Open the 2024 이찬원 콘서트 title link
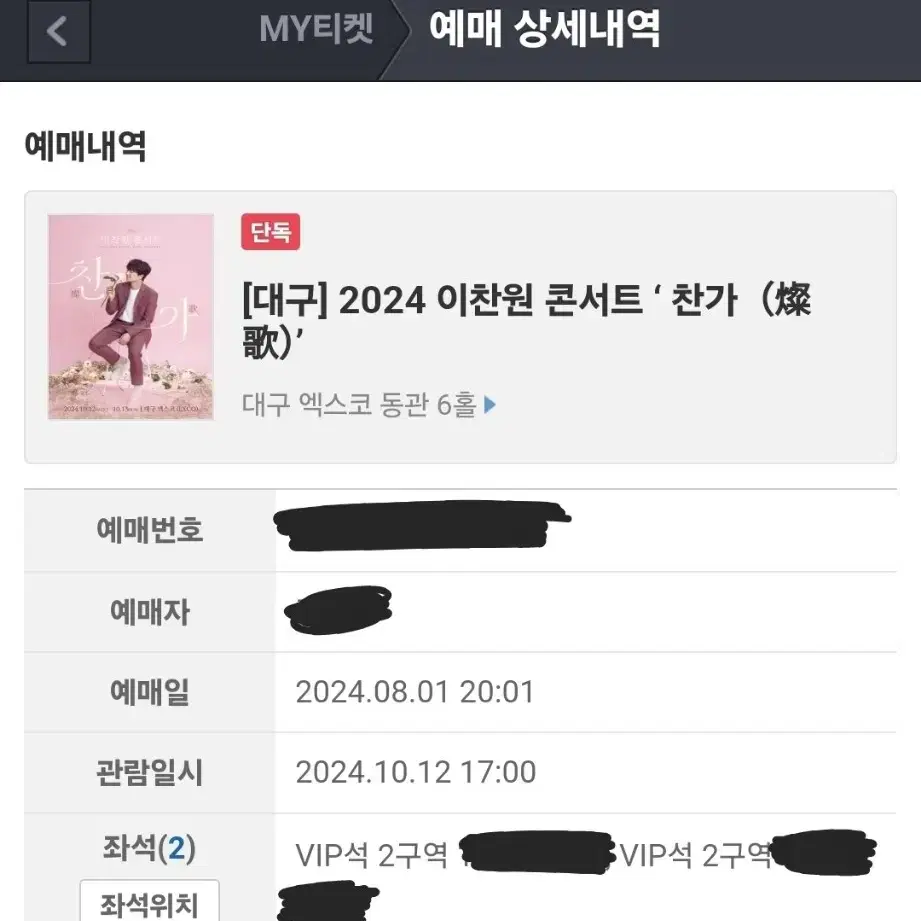 click(527, 320)
